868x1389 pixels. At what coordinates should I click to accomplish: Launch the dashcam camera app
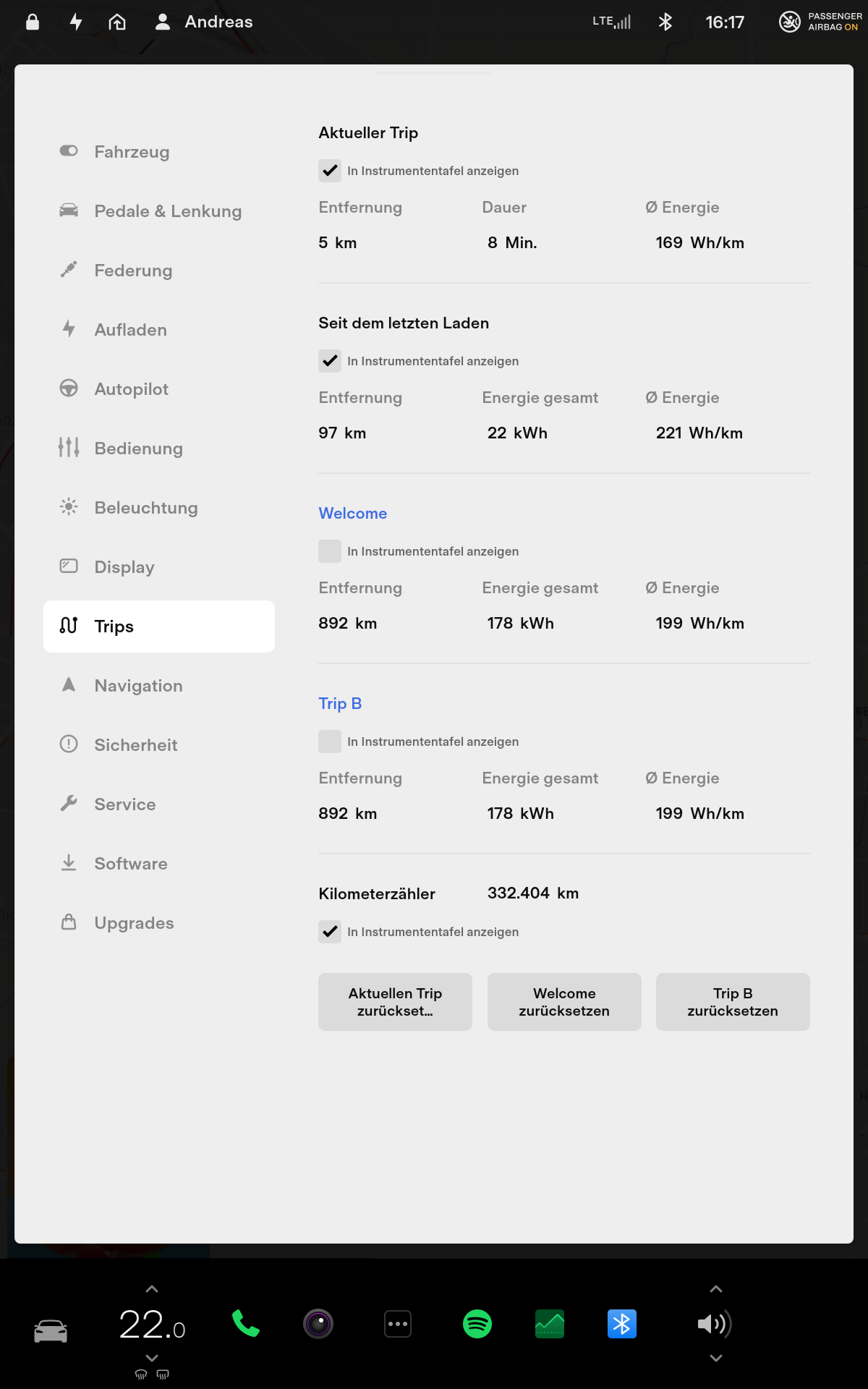tap(318, 1324)
